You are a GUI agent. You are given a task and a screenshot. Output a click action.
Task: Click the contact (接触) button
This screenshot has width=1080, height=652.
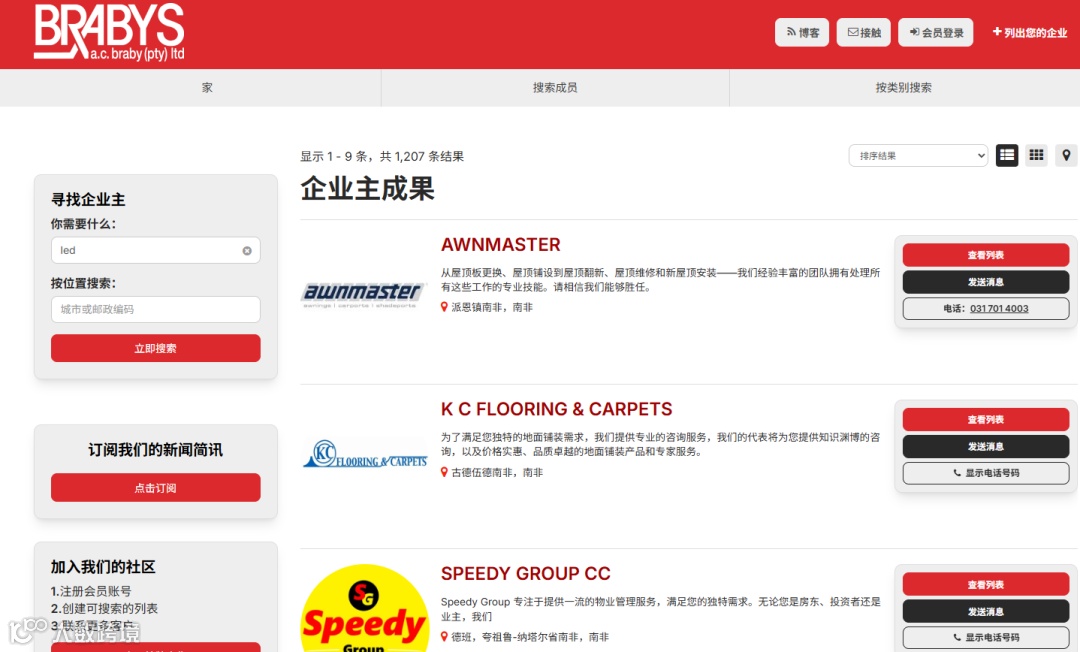[x=864, y=32]
